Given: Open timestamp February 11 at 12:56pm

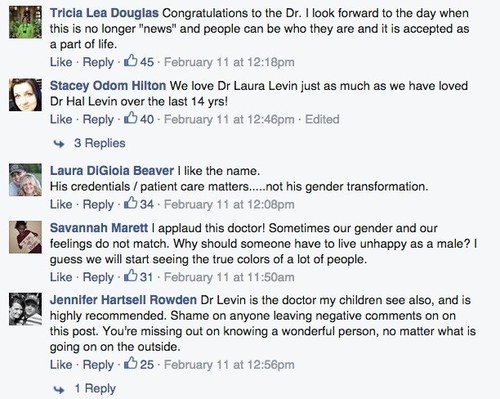Looking at the screenshot, I should tap(229, 365).
